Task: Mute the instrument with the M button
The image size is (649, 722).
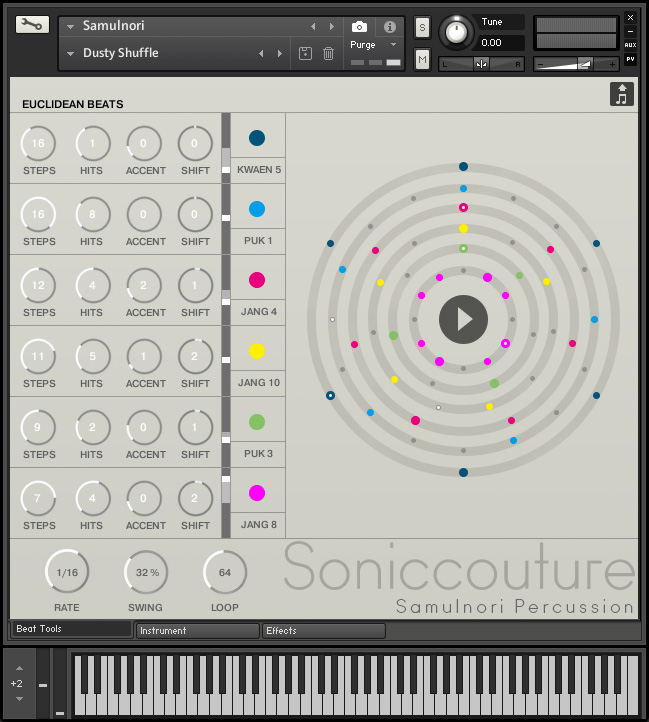Action: point(422,59)
